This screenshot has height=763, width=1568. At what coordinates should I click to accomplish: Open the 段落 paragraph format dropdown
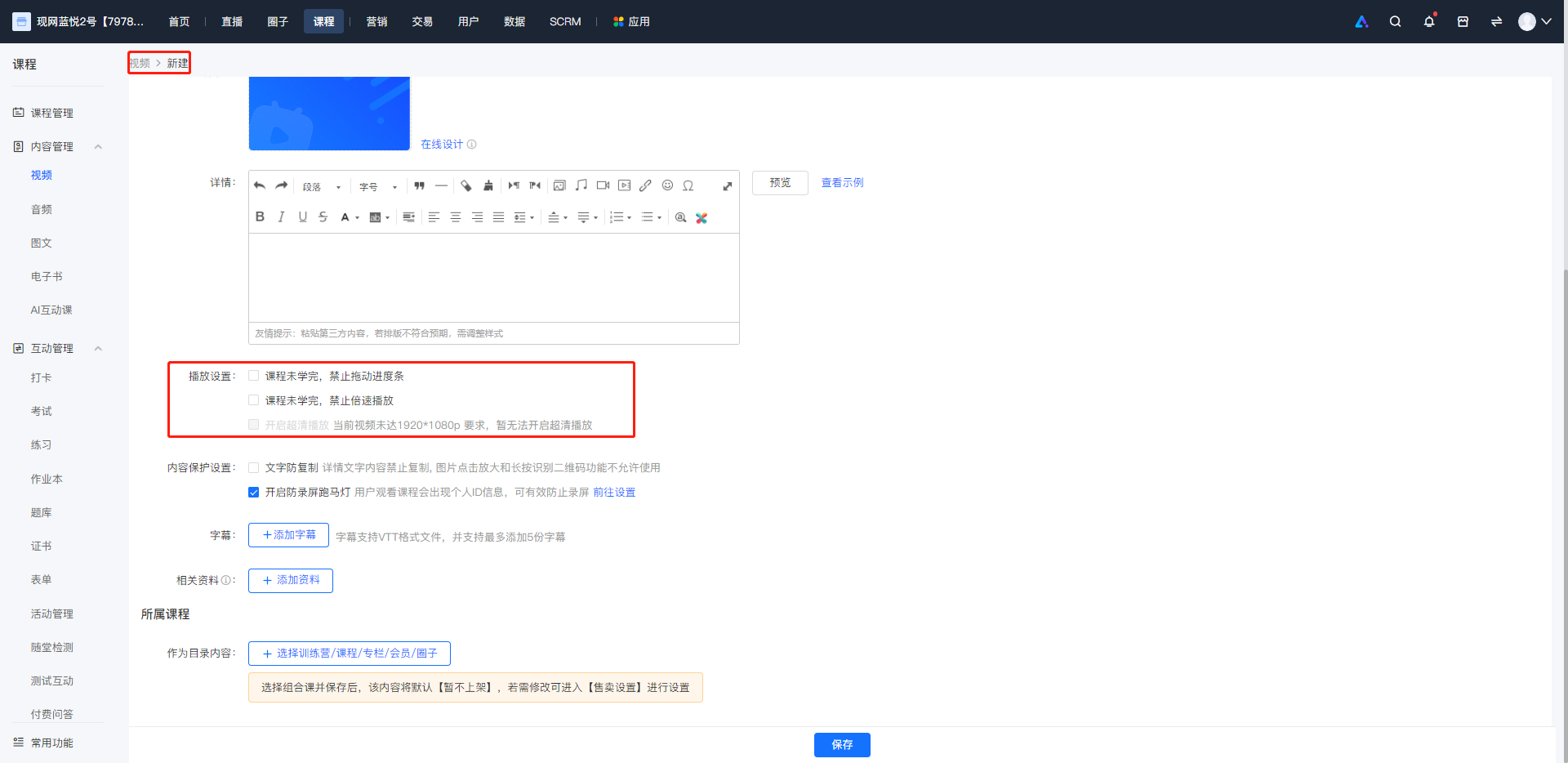(x=322, y=187)
